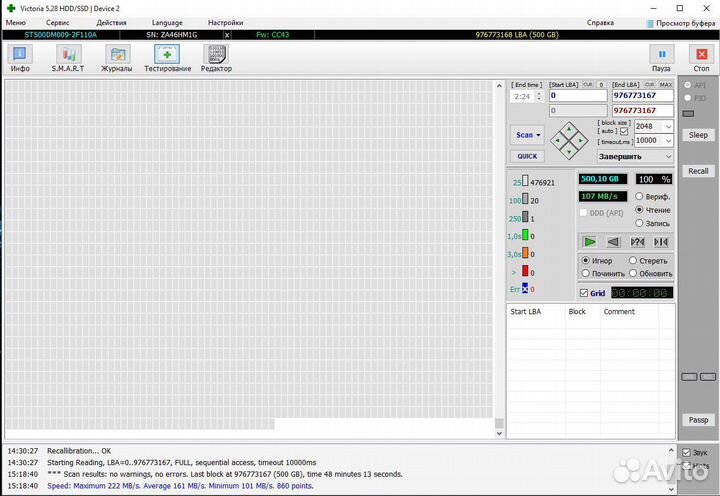Open the Сервис menu
720x496 pixels.
[x=57, y=22]
